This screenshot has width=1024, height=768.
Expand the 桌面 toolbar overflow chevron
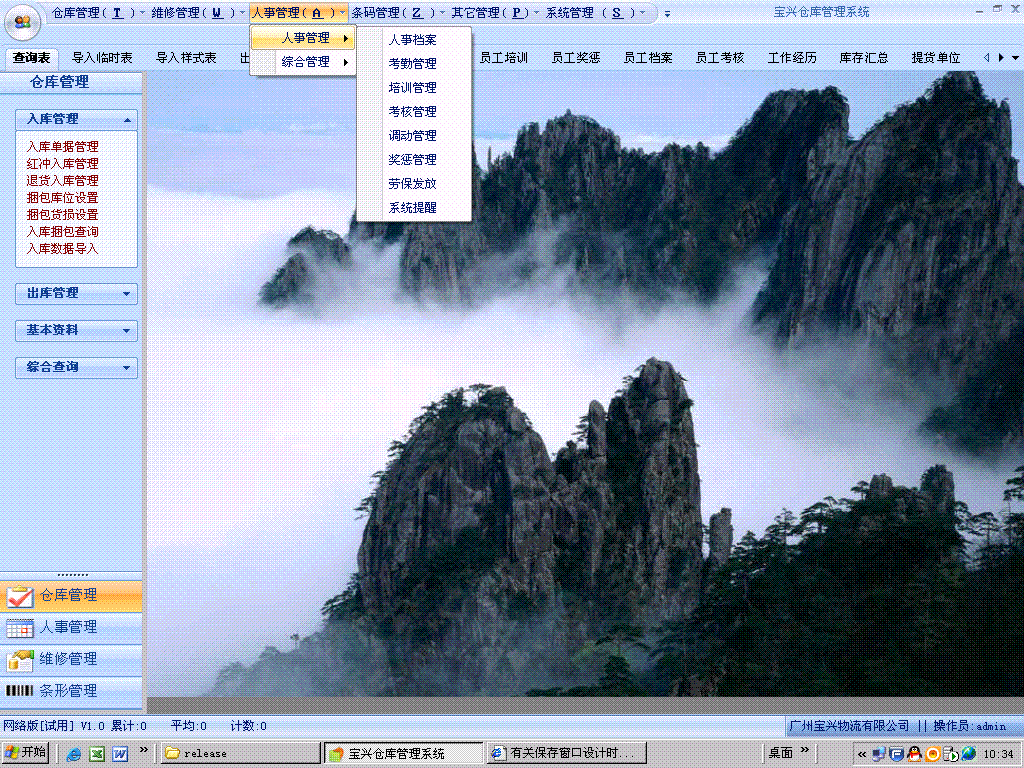click(x=805, y=750)
